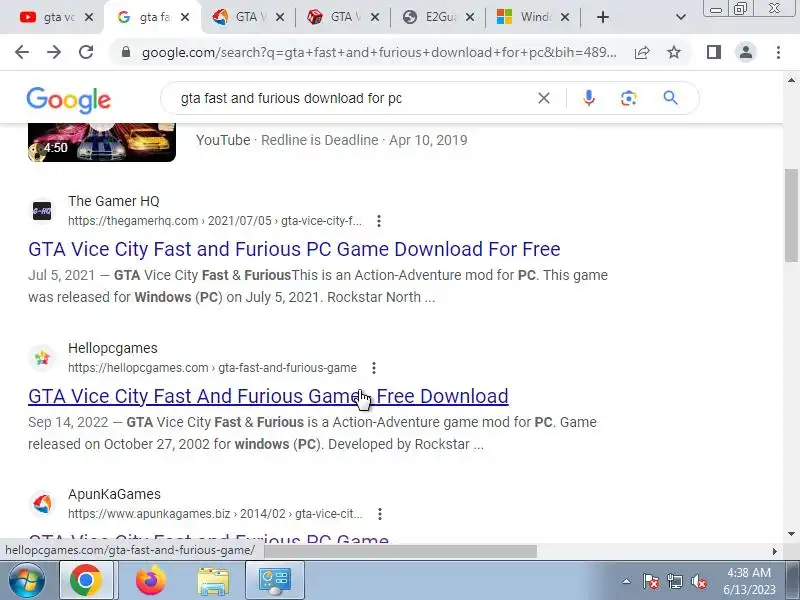The image size is (800, 600).
Task: Click the horizontal scrollbar thumb
Action: (x=401, y=551)
